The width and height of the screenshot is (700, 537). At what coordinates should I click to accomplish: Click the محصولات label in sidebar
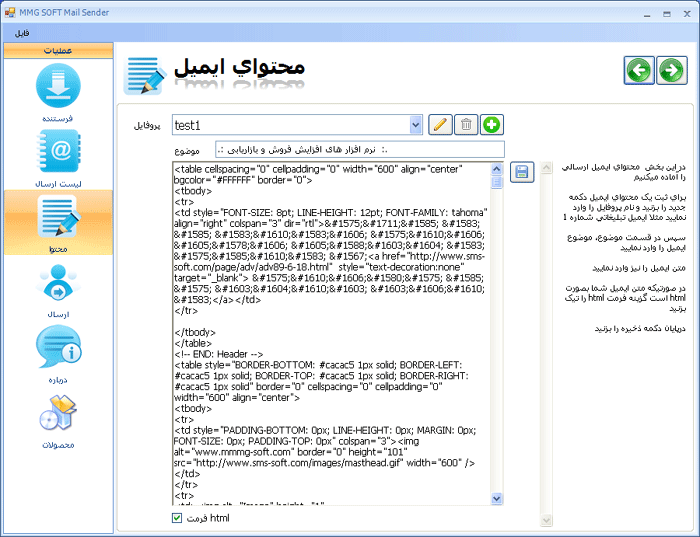coord(58,445)
